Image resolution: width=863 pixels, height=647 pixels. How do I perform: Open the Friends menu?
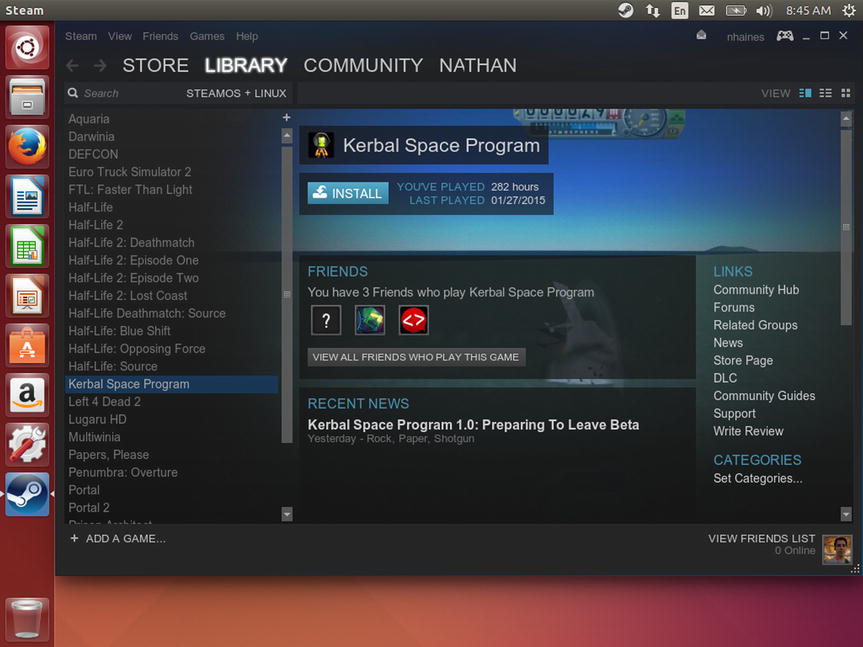pyautogui.click(x=160, y=36)
